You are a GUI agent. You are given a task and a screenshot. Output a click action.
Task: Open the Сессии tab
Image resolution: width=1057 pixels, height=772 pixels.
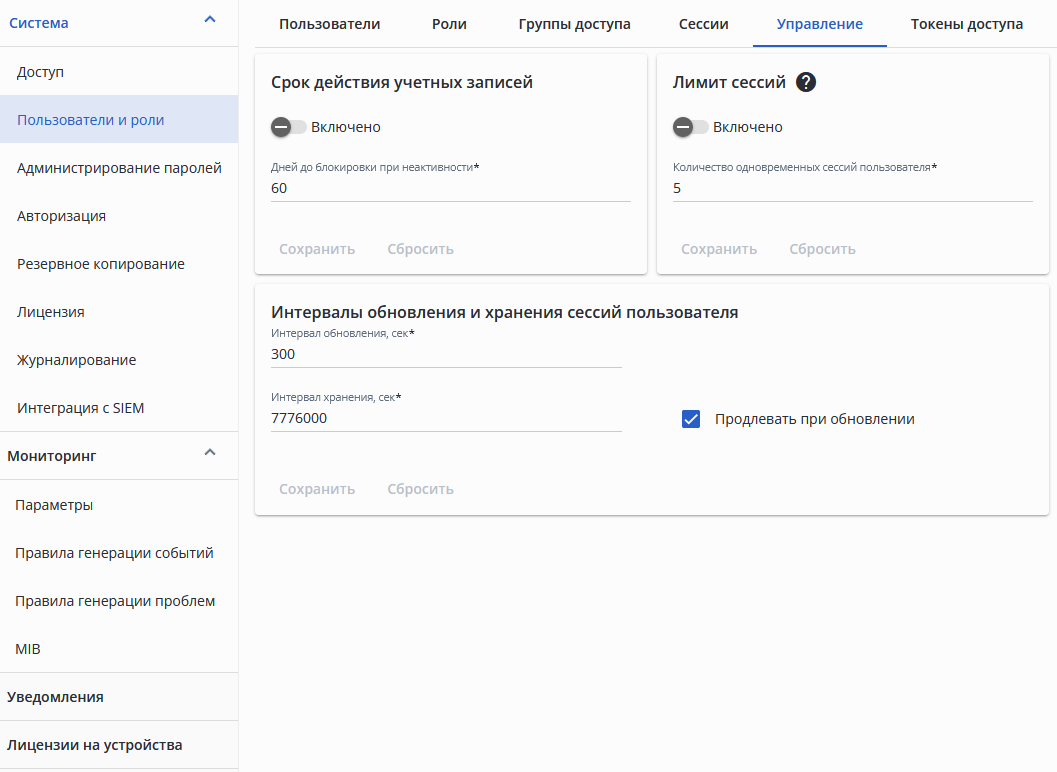tap(703, 24)
